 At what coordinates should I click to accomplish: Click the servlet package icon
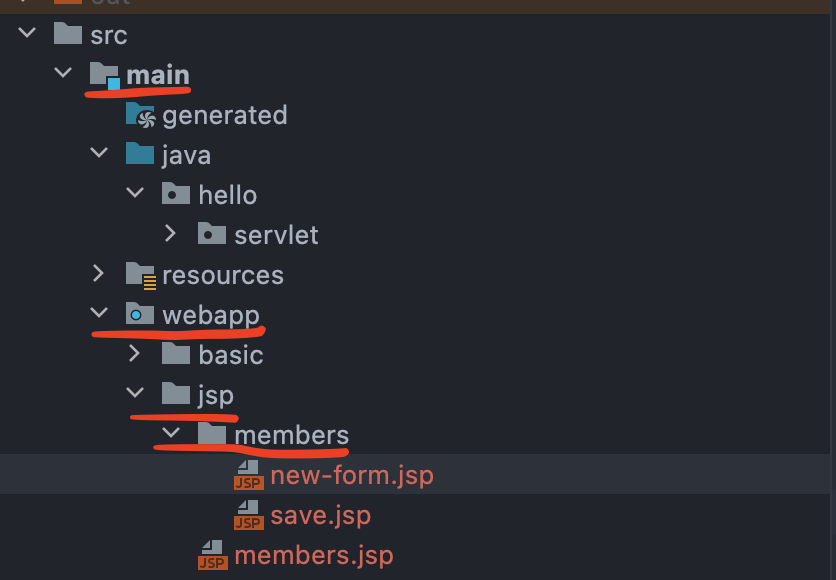coord(212,235)
